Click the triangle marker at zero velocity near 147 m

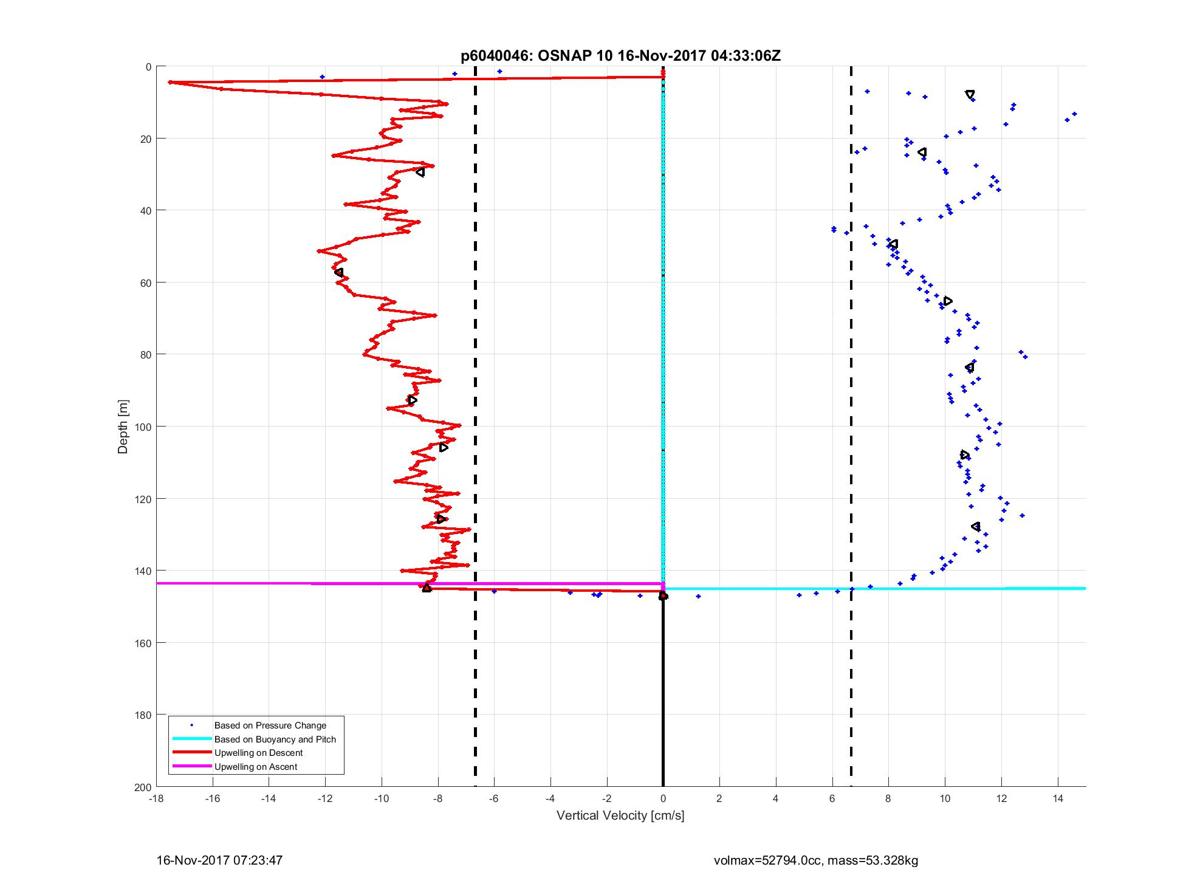pos(663,596)
